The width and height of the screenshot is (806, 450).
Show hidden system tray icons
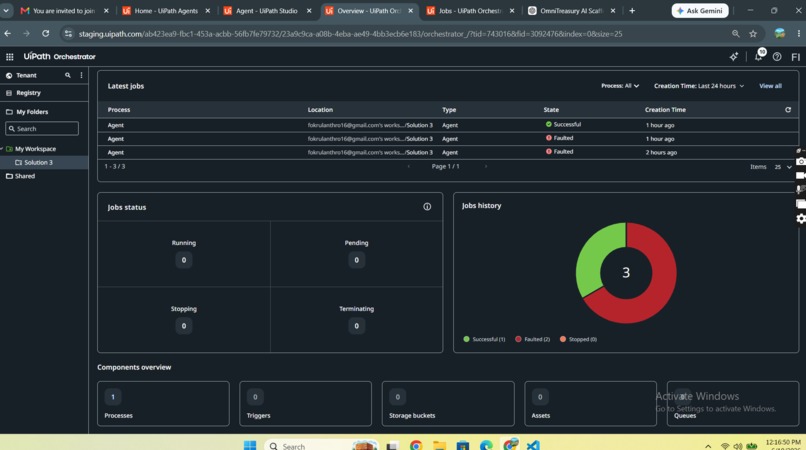coord(708,446)
